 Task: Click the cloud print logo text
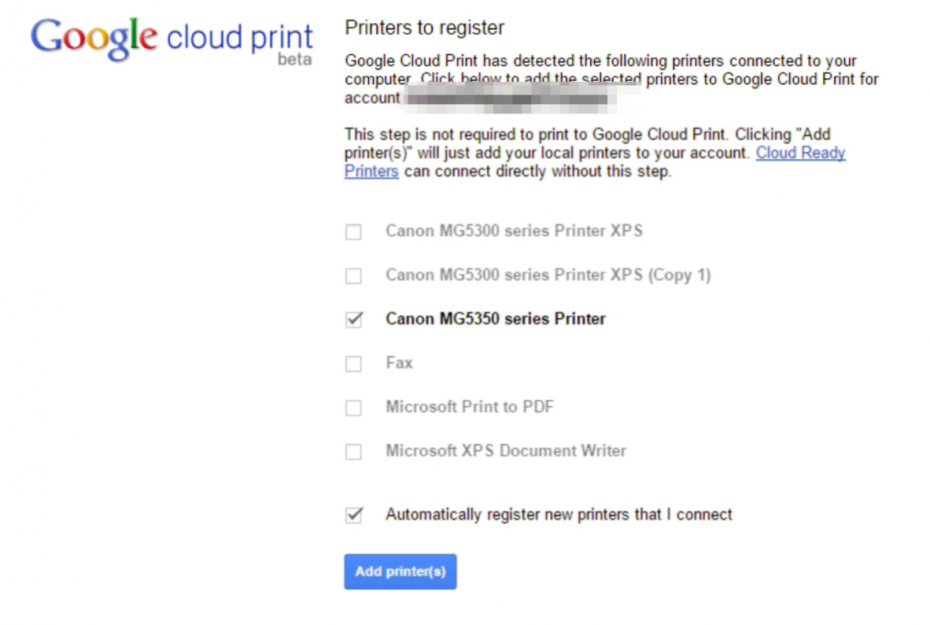click(240, 36)
